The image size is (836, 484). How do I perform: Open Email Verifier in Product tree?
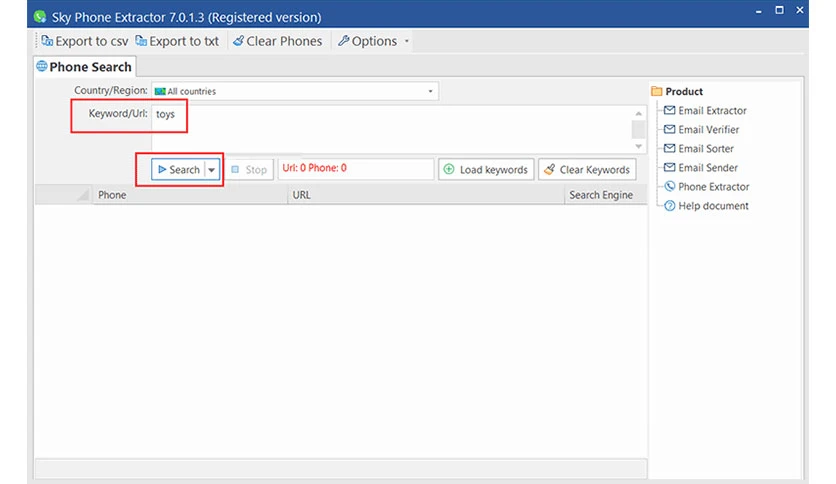tap(702, 130)
